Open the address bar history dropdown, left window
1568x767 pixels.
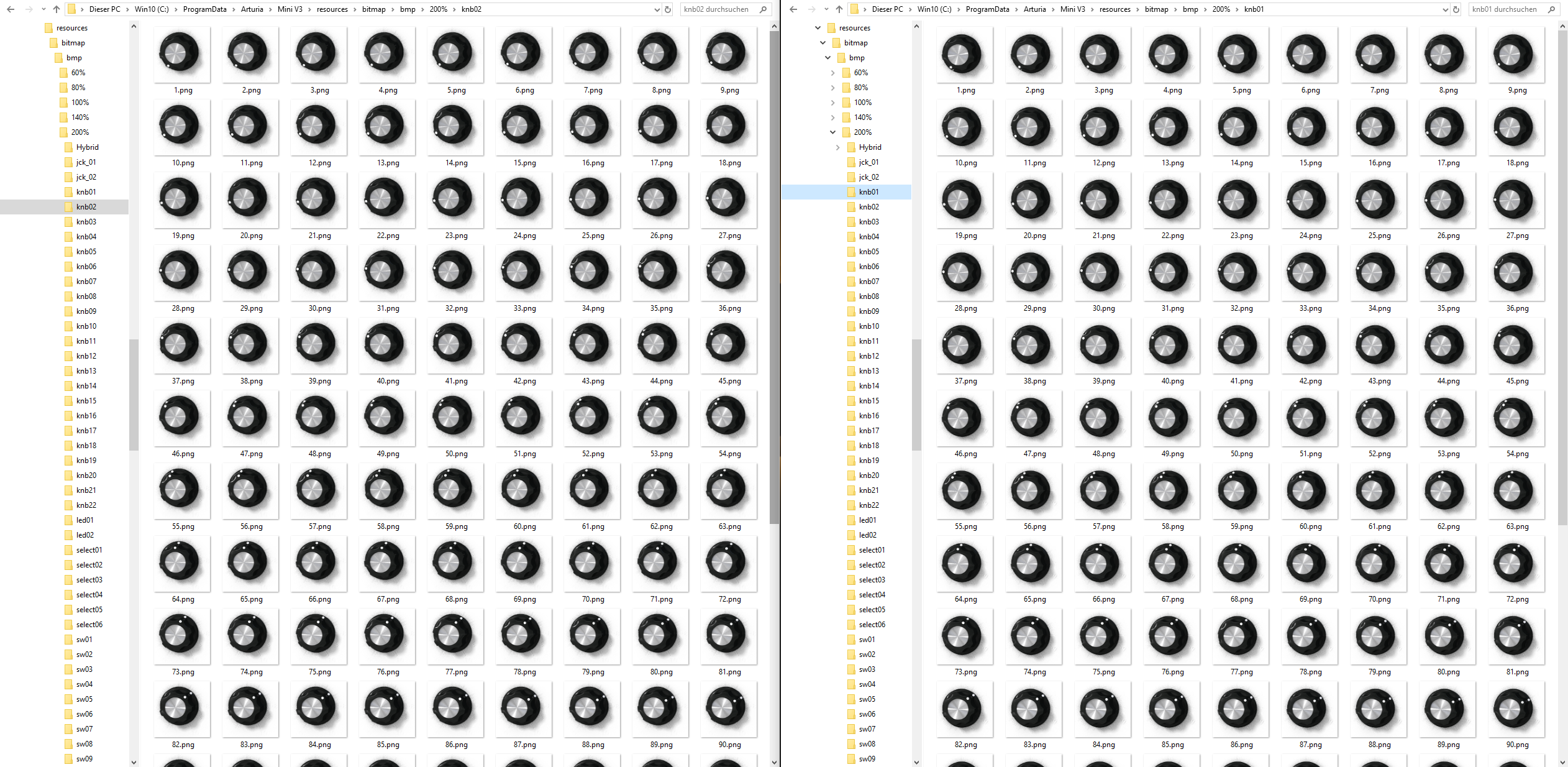point(657,9)
